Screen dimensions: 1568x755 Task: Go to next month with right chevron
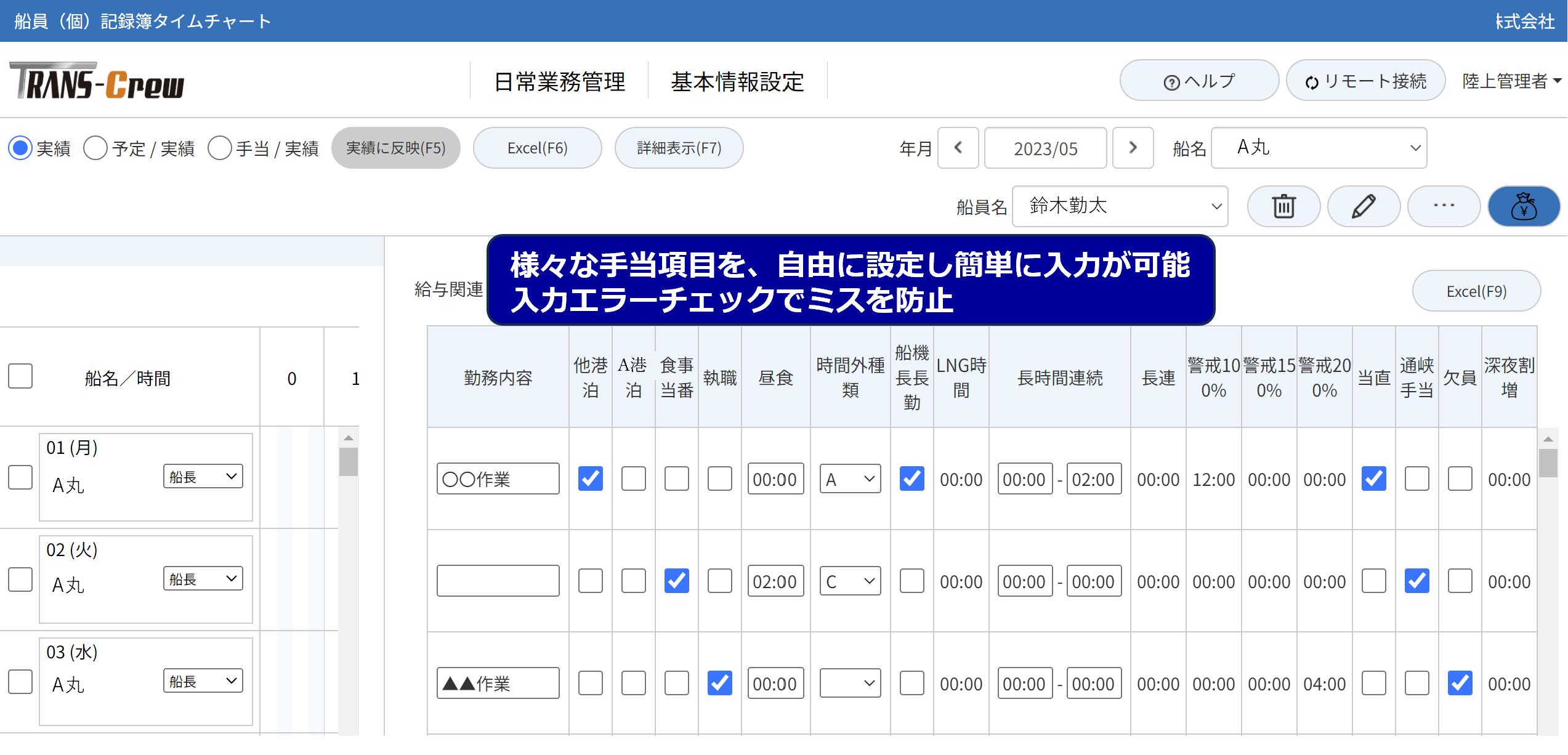pos(1133,148)
